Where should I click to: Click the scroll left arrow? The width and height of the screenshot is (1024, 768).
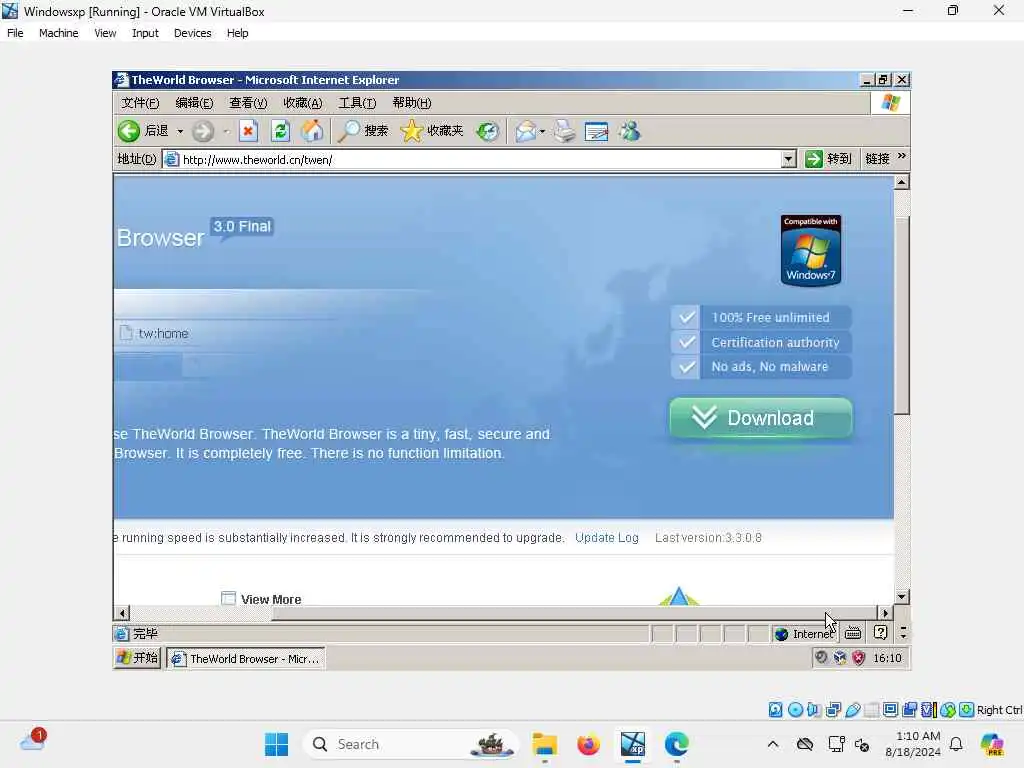coord(122,613)
